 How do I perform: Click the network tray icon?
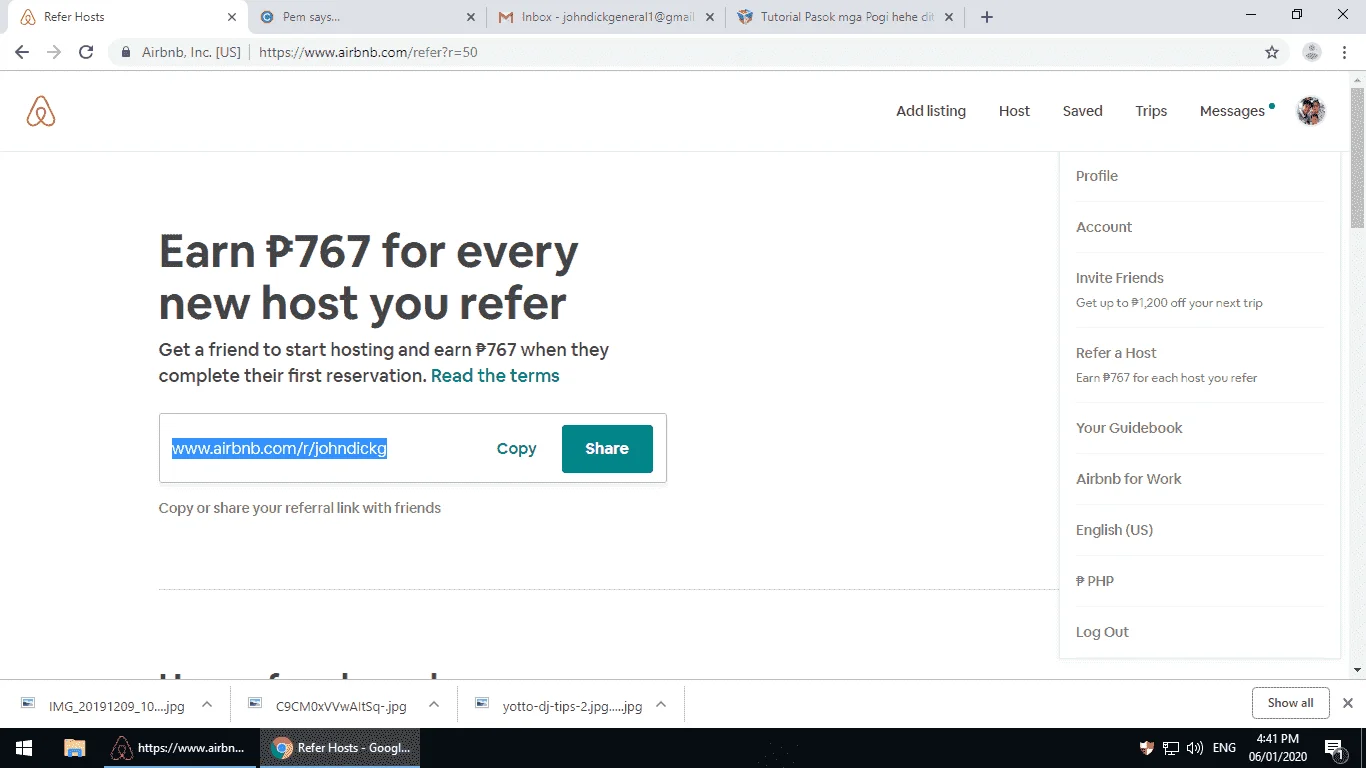click(1171, 748)
